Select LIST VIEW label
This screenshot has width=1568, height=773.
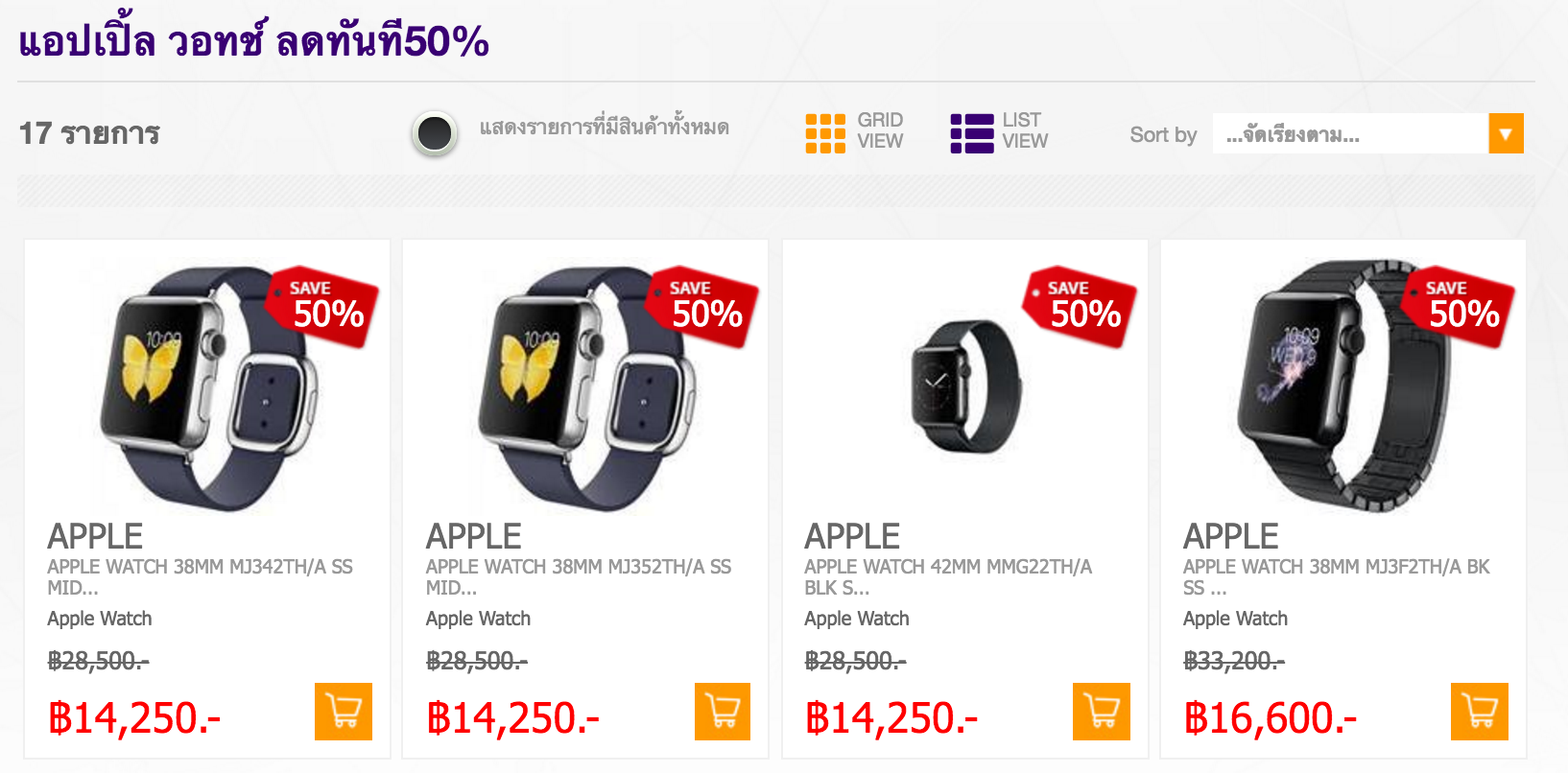1025,130
